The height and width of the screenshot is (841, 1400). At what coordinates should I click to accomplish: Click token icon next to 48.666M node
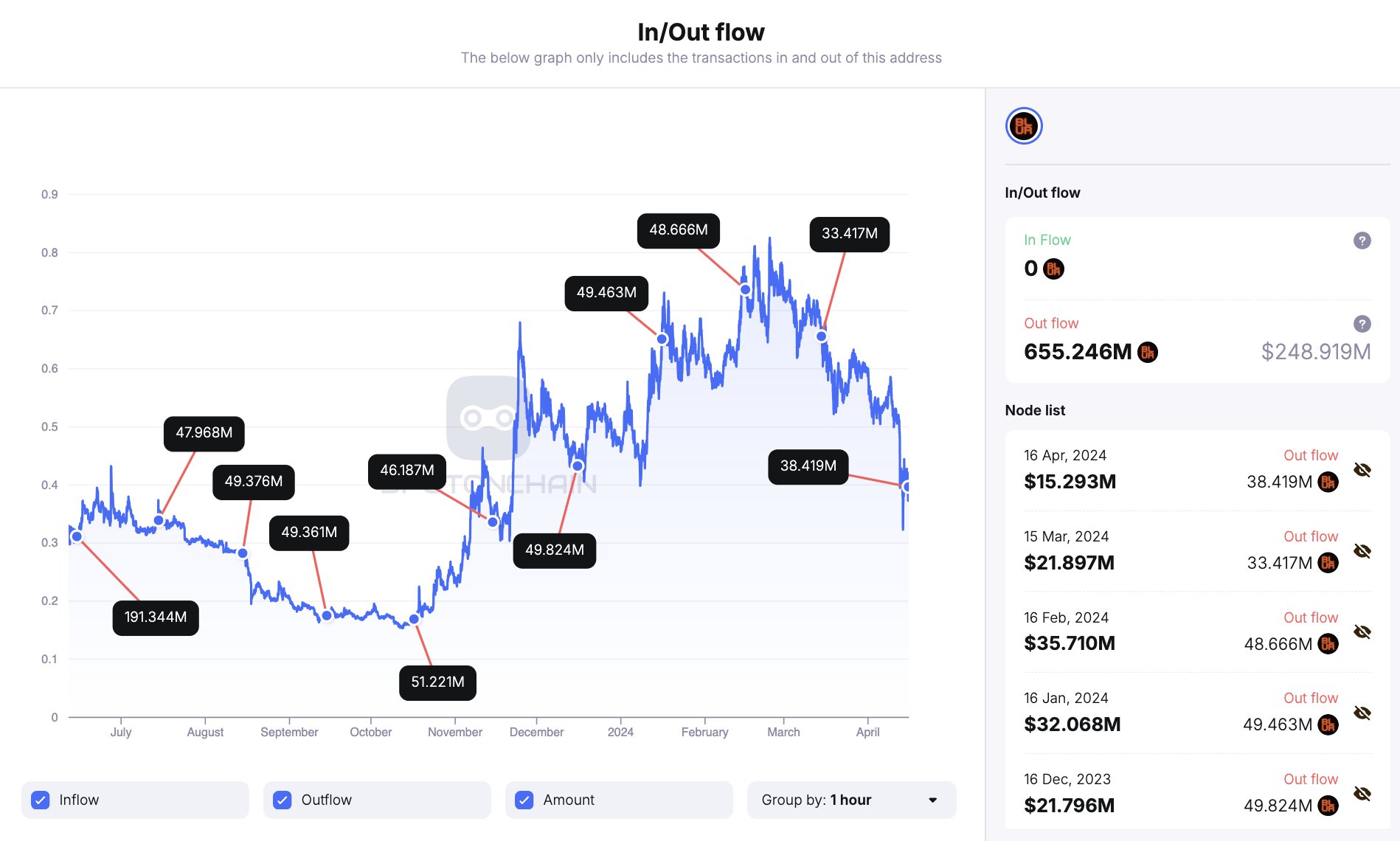[x=1328, y=644]
